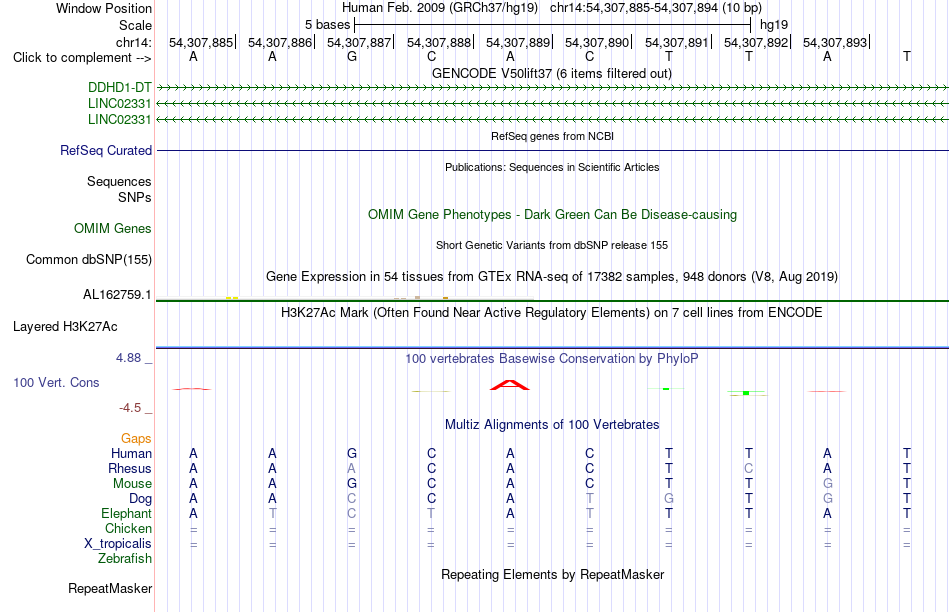Click the GENCODE V50lift37 track title
Viewport: 950px width, 612px height.
click(552, 73)
